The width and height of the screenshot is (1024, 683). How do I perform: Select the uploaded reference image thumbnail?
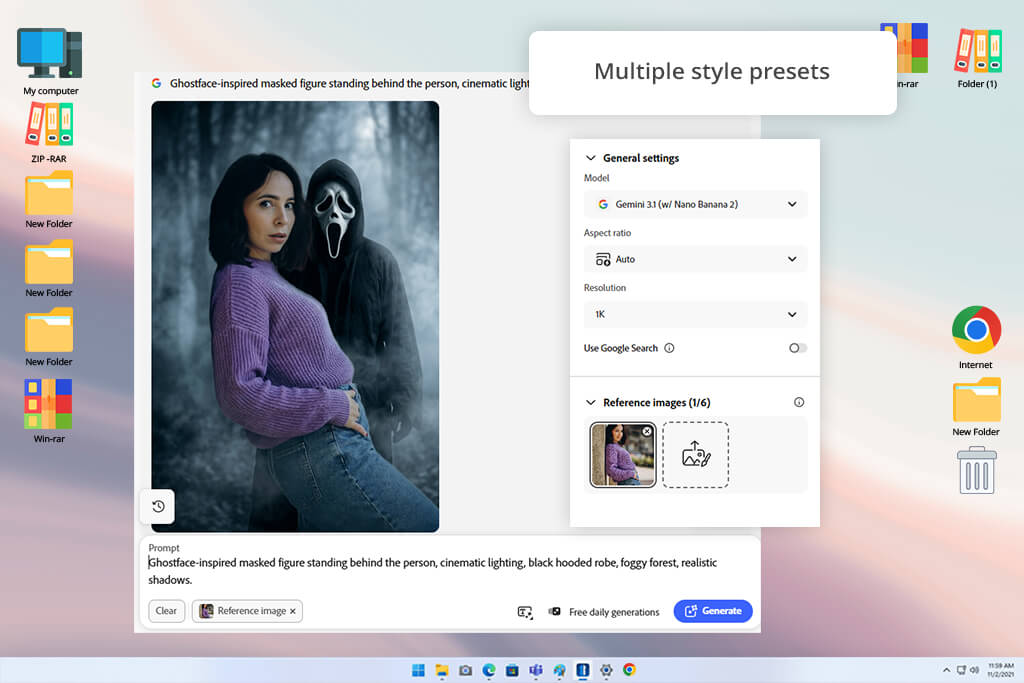(622, 455)
